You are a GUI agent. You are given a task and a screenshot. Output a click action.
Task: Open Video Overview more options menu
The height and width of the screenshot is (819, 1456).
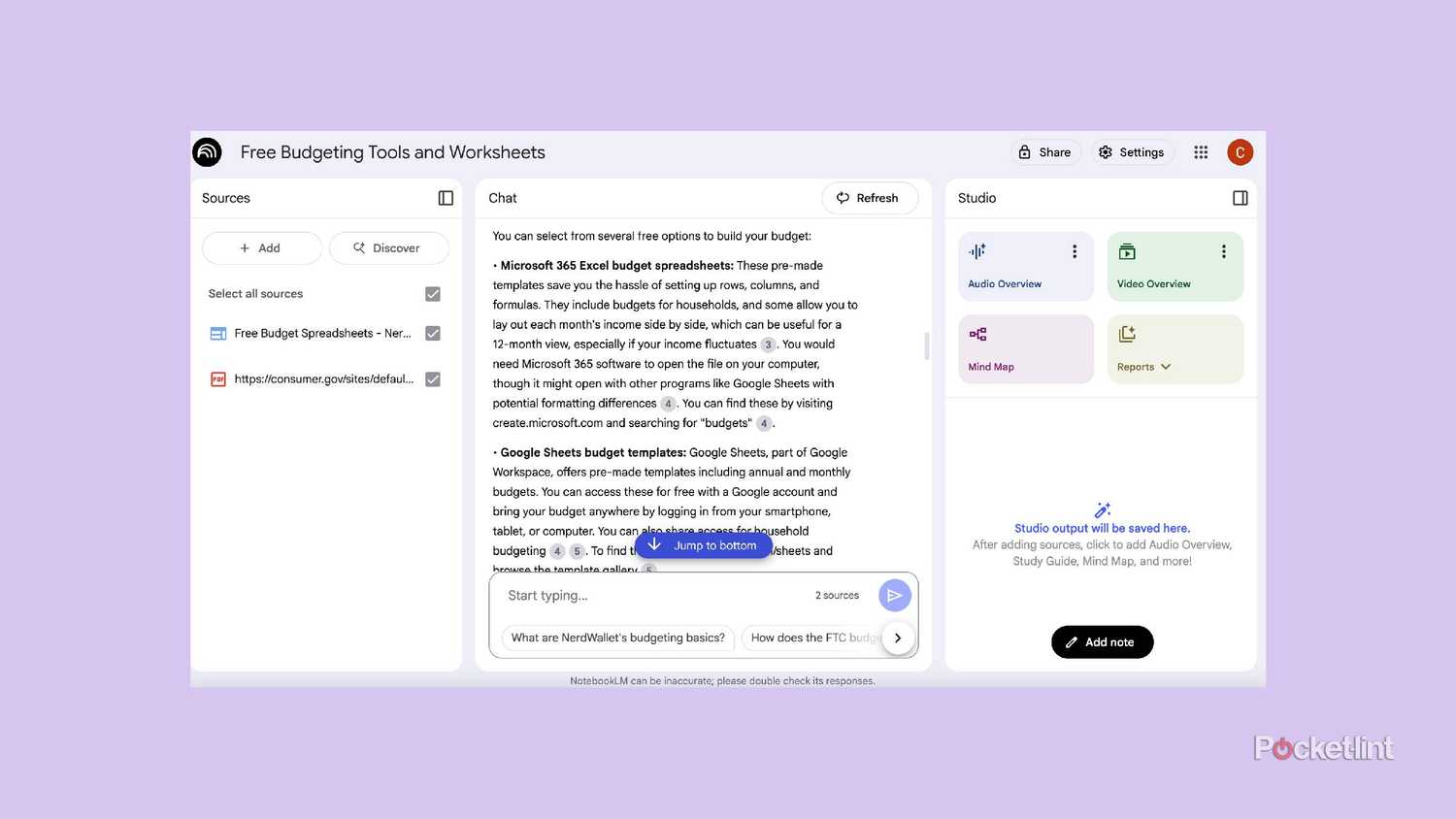pos(1224,251)
